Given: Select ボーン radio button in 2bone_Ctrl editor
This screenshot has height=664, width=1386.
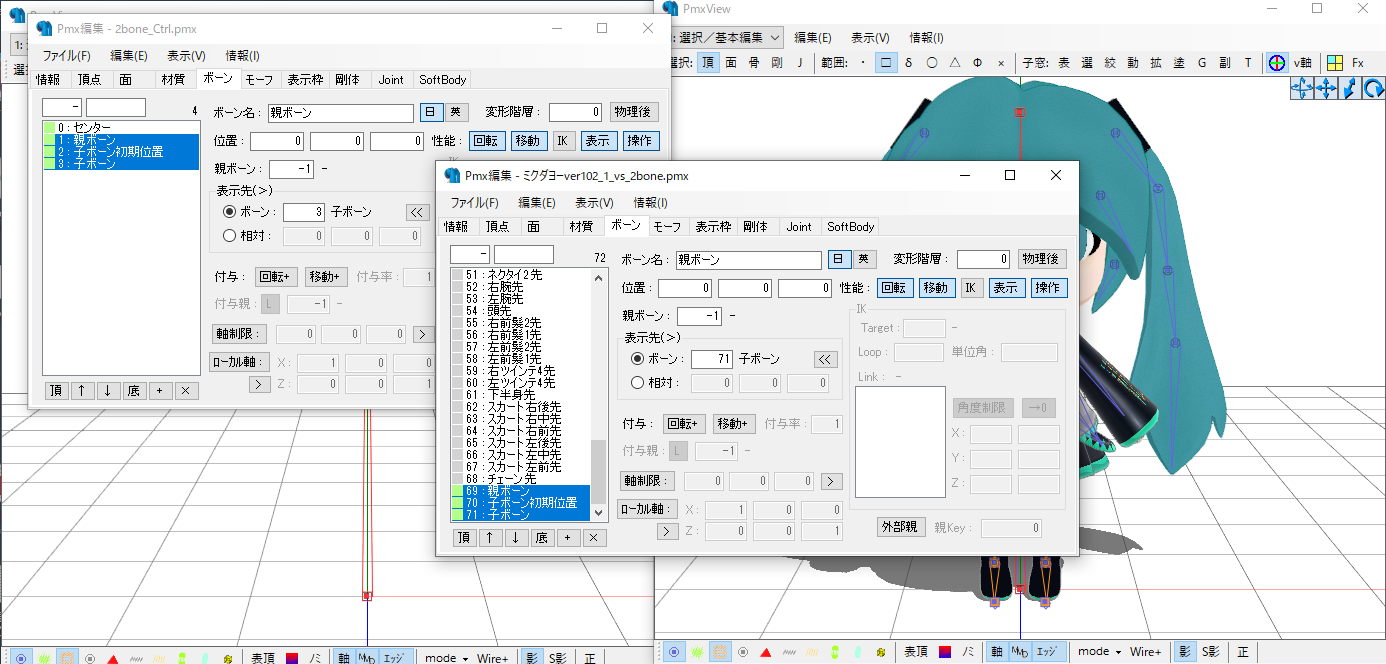Looking at the screenshot, I should 229,212.
